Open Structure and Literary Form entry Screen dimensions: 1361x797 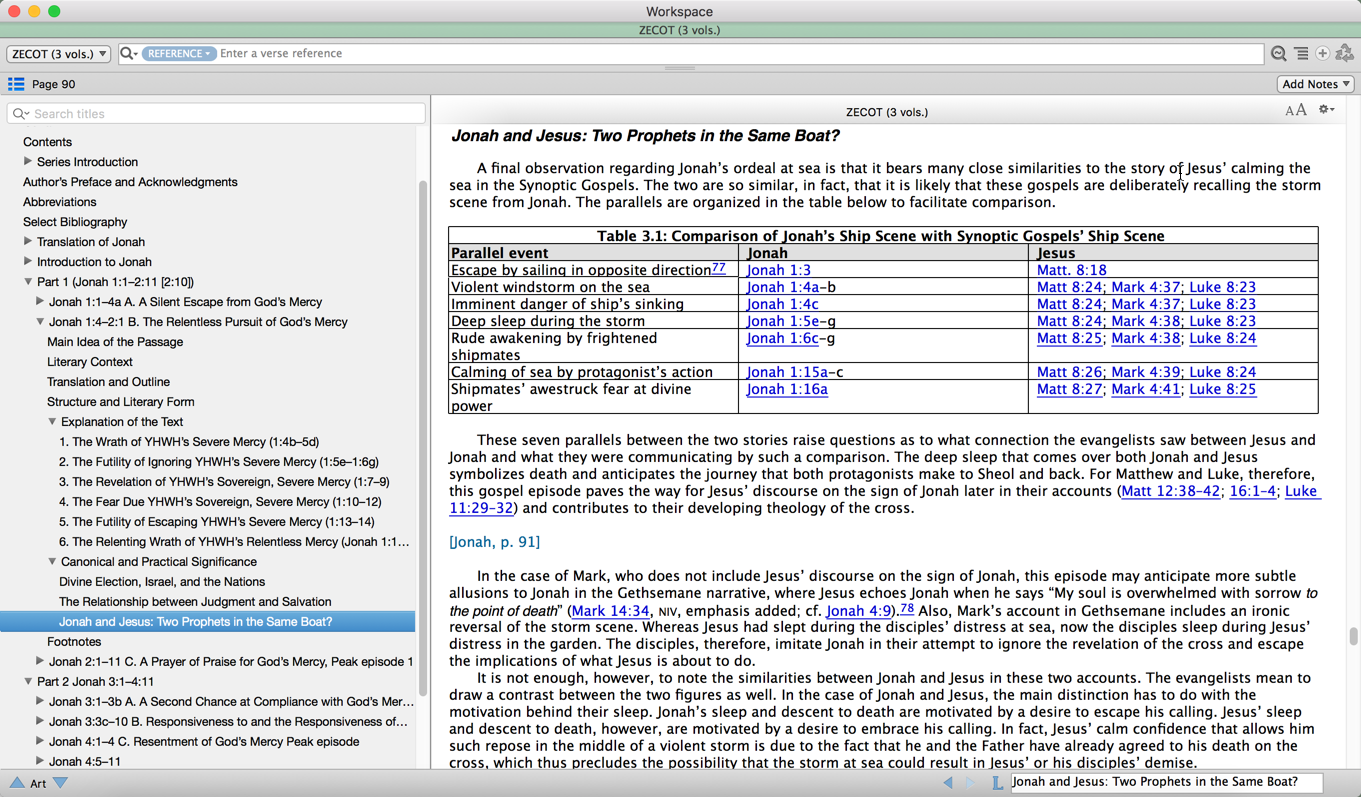pyautogui.click(x=121, y=402)
